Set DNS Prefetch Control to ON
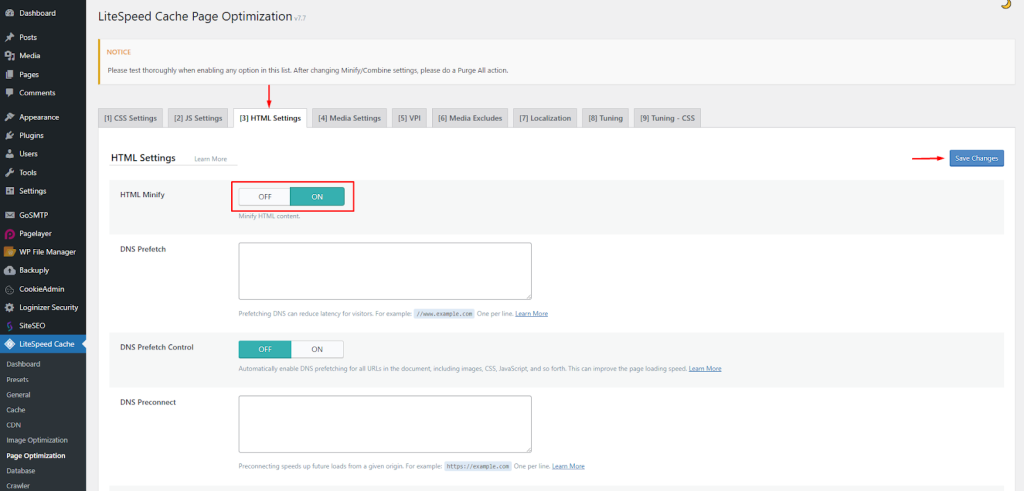This screenshot has width=1024, height=491. [x=317, y=349]
